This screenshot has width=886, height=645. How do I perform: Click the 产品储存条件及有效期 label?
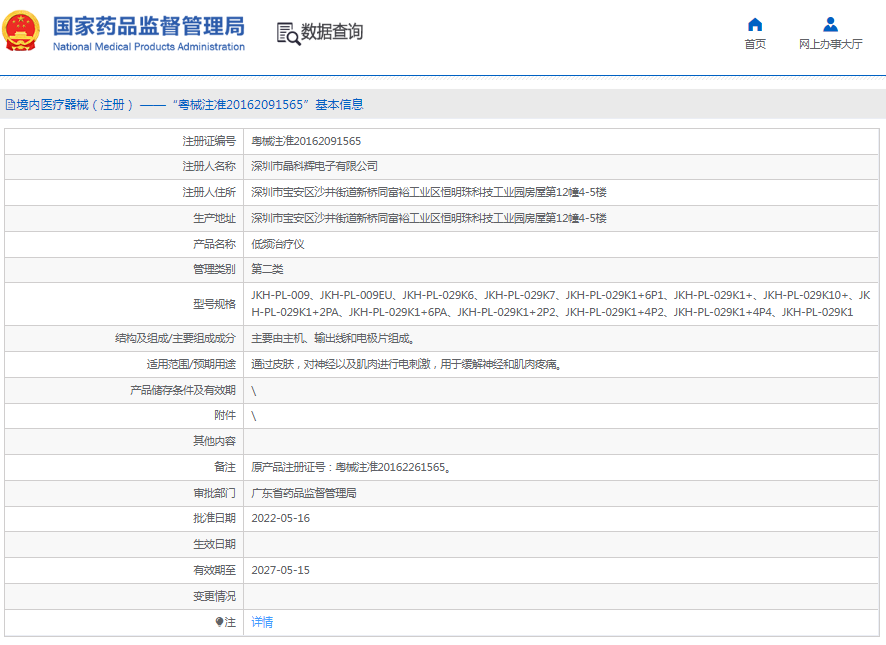tap(183, 390)
